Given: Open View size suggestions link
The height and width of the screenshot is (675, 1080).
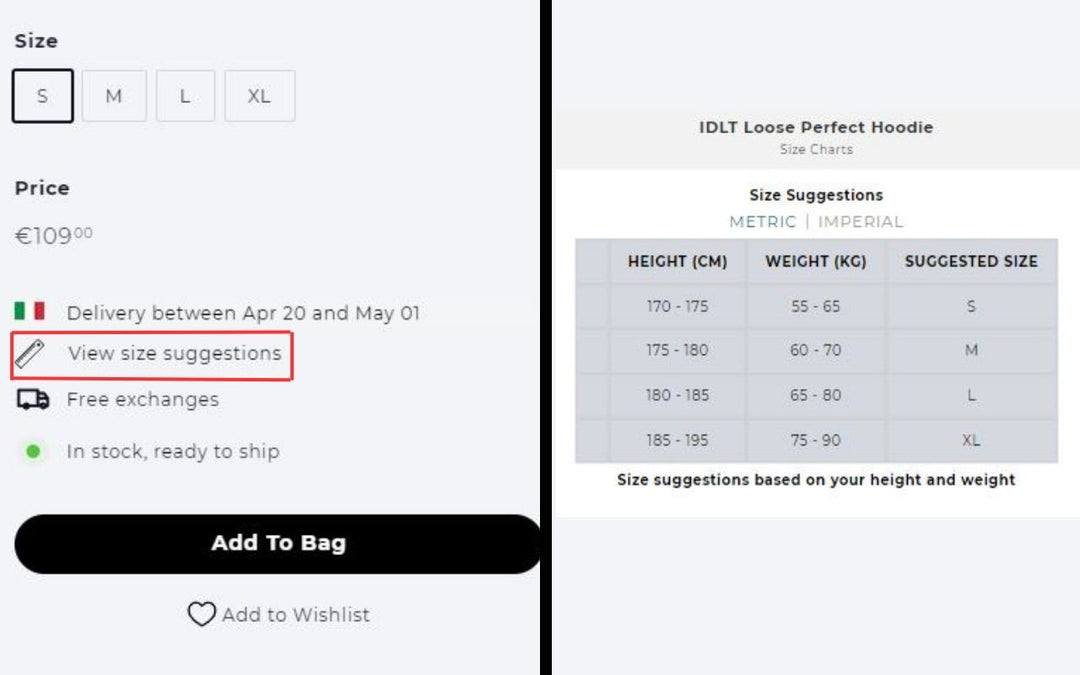Looking at the screenshot, I should tap(174, 354).
